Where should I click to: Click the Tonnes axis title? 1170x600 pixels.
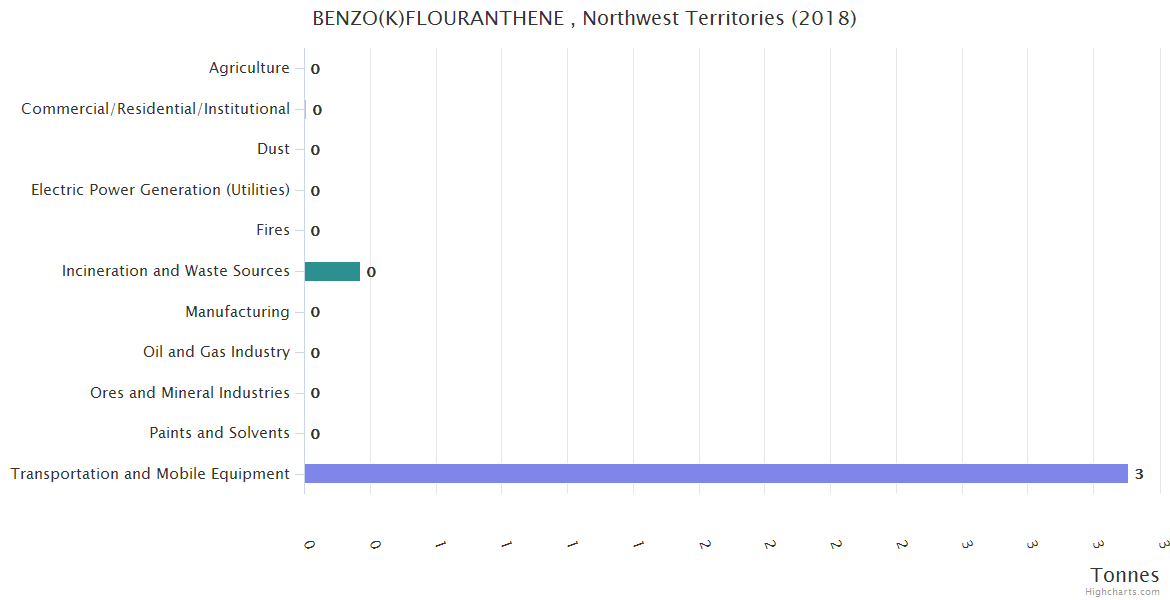(1124, 575)
